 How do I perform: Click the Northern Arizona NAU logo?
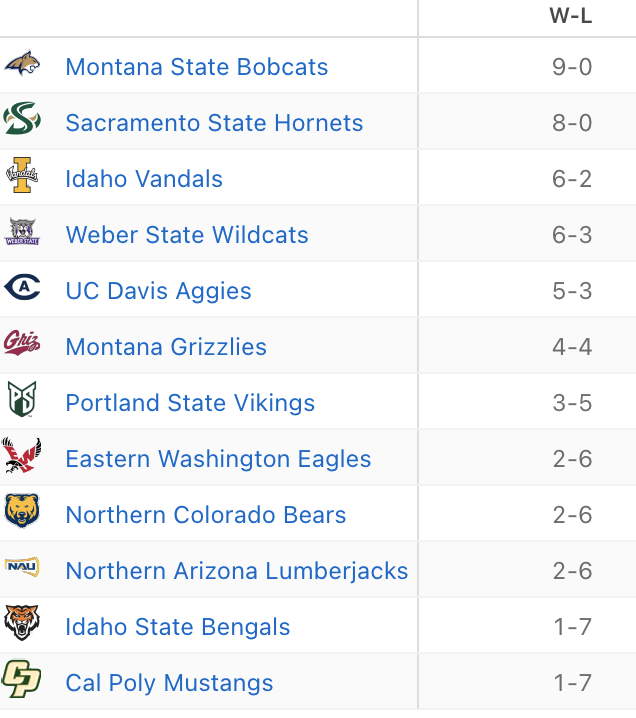22,568
